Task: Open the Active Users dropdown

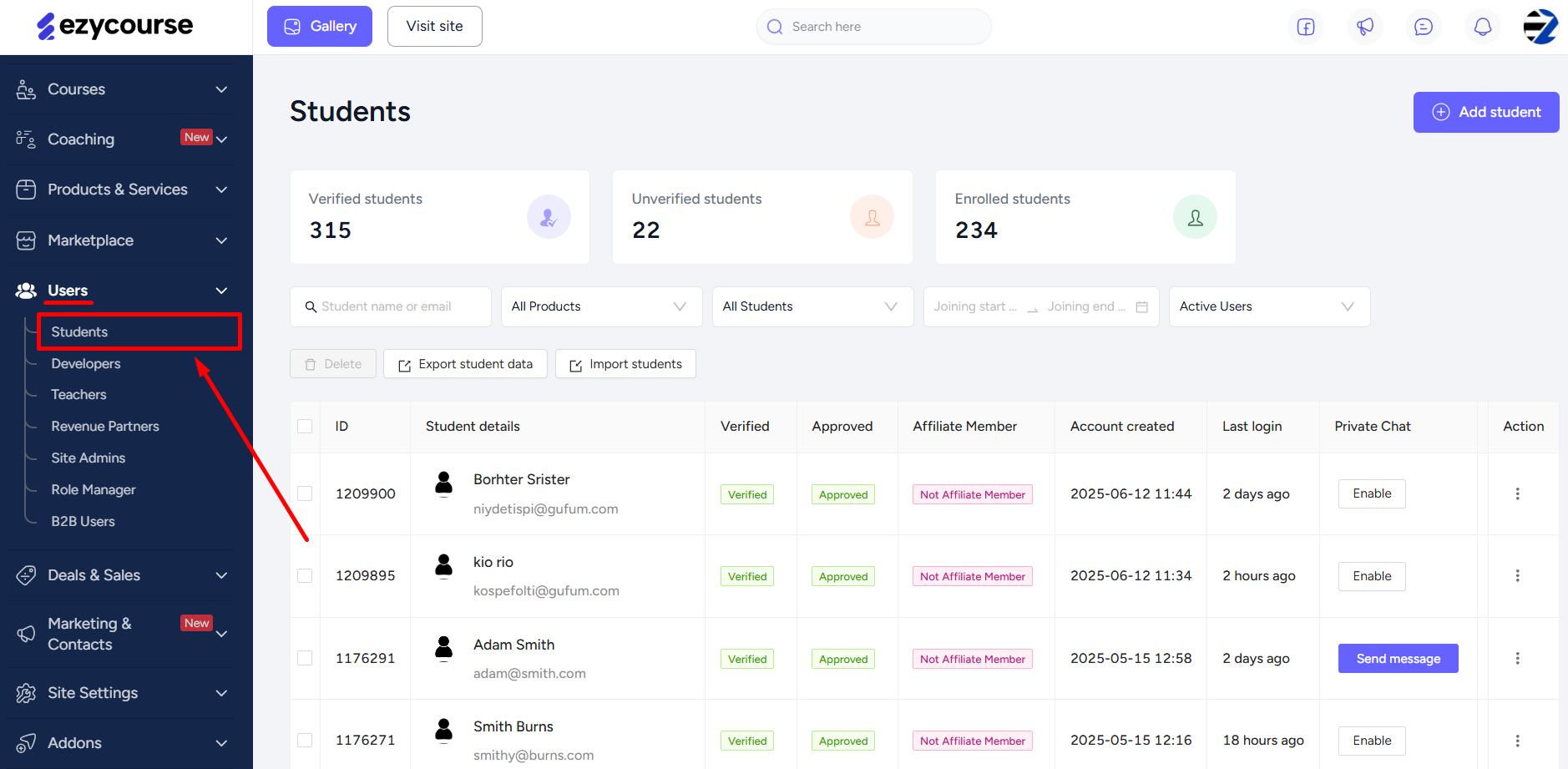Action: pos(1269,306)
